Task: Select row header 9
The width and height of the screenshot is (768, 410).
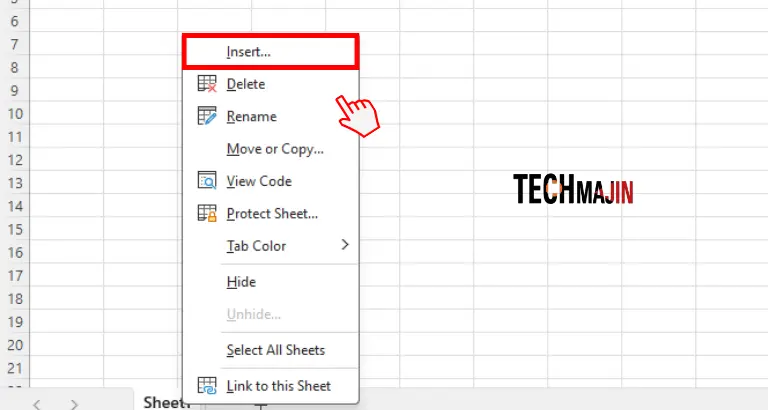Action: [15, 91]
